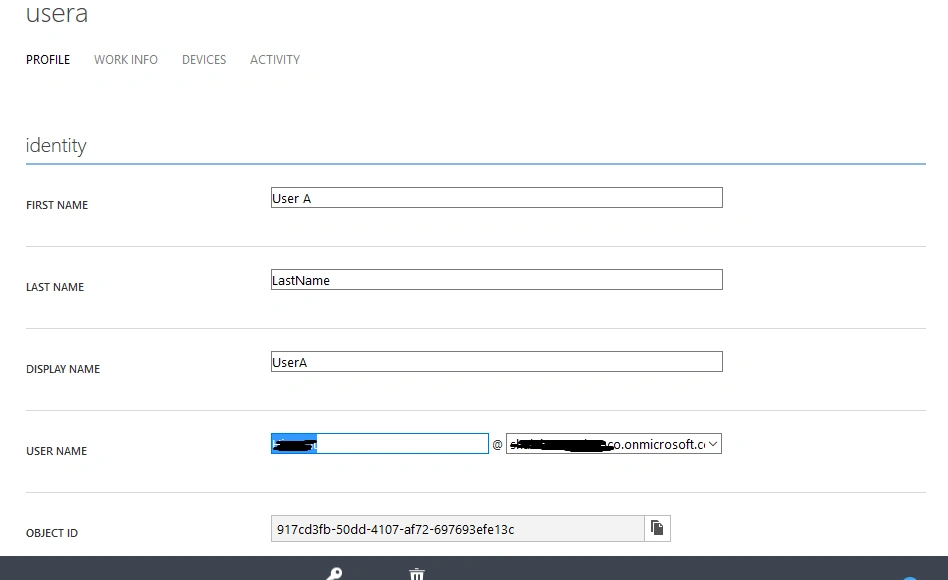Click the User Name text box
The width and height of the screenshot is (948, 580).
click(380, 444)
